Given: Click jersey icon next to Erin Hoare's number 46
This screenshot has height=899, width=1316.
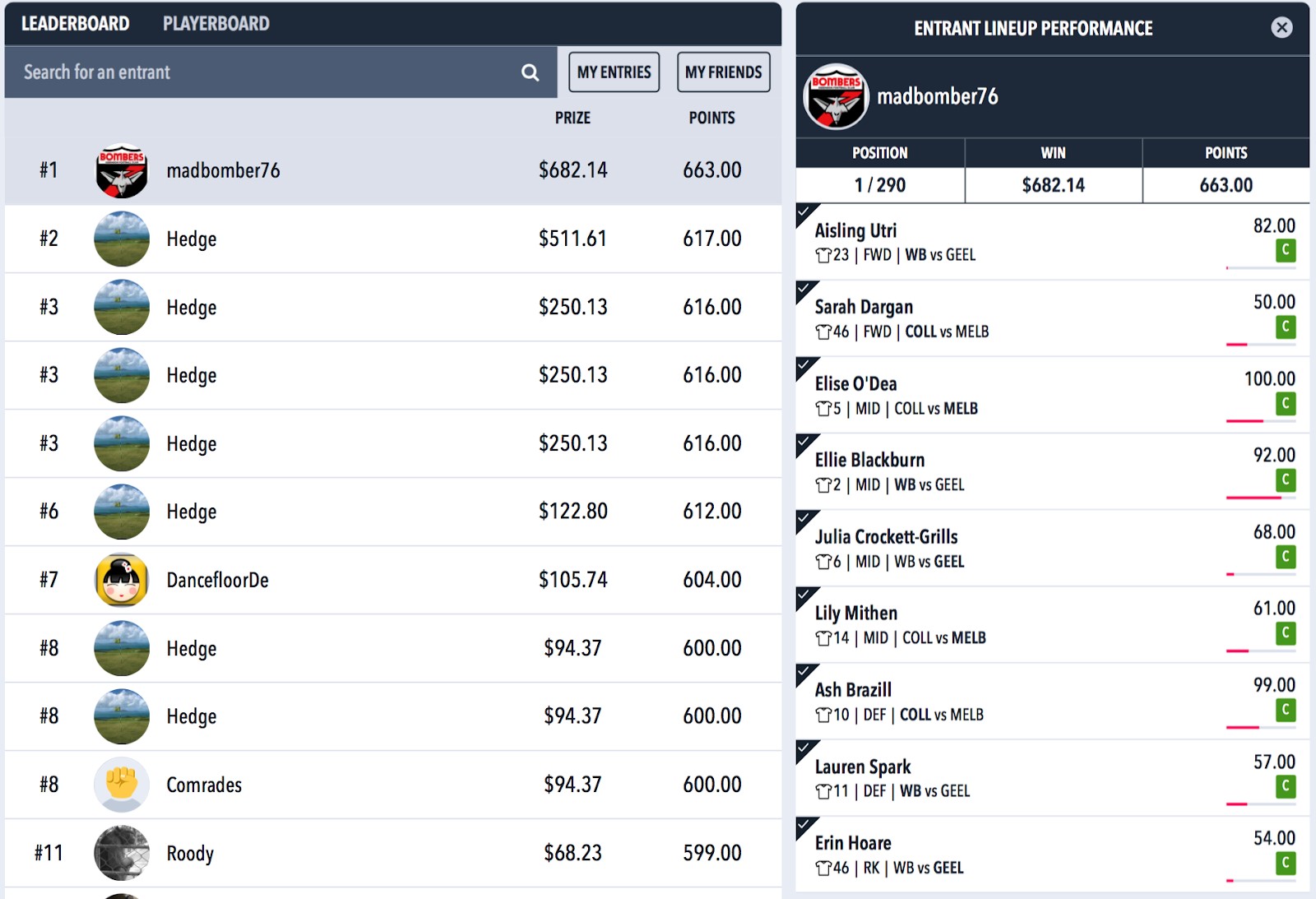Looking at the screenshot, I should 823,869.
